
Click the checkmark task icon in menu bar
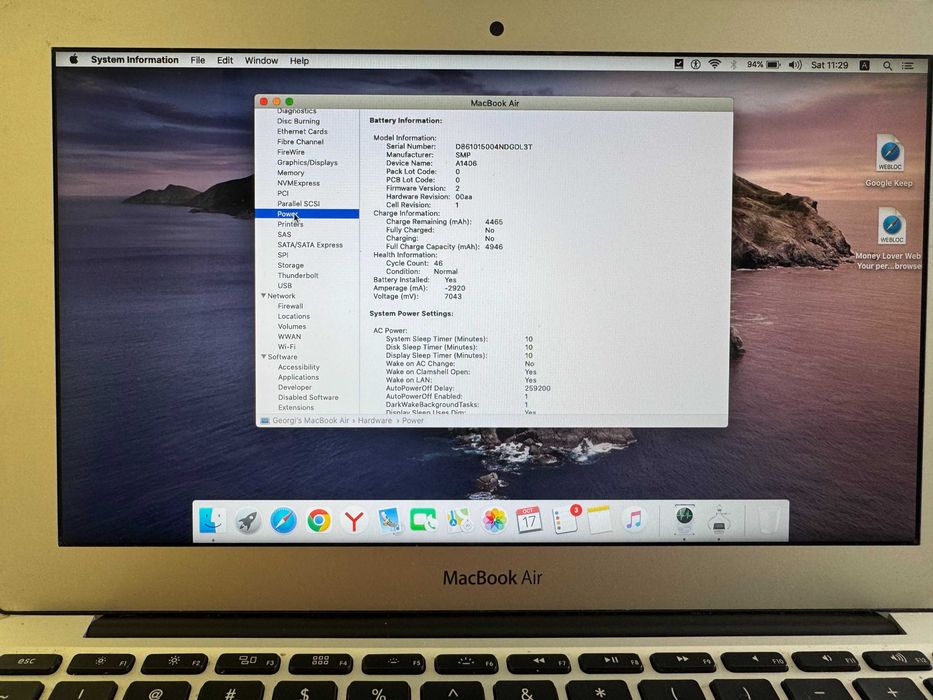click(x=678, y=64)
